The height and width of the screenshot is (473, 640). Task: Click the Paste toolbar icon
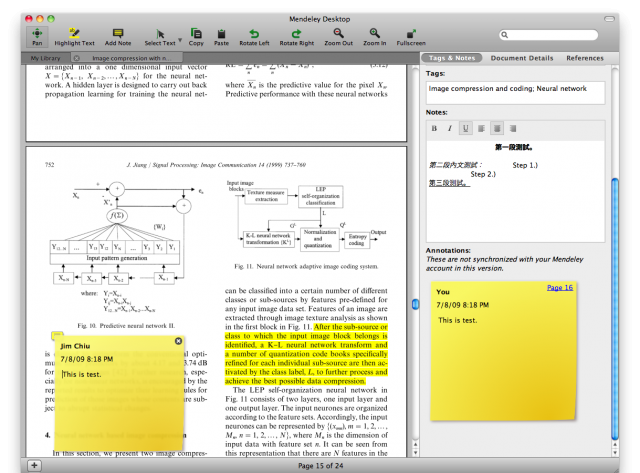(x=221, y=37)
